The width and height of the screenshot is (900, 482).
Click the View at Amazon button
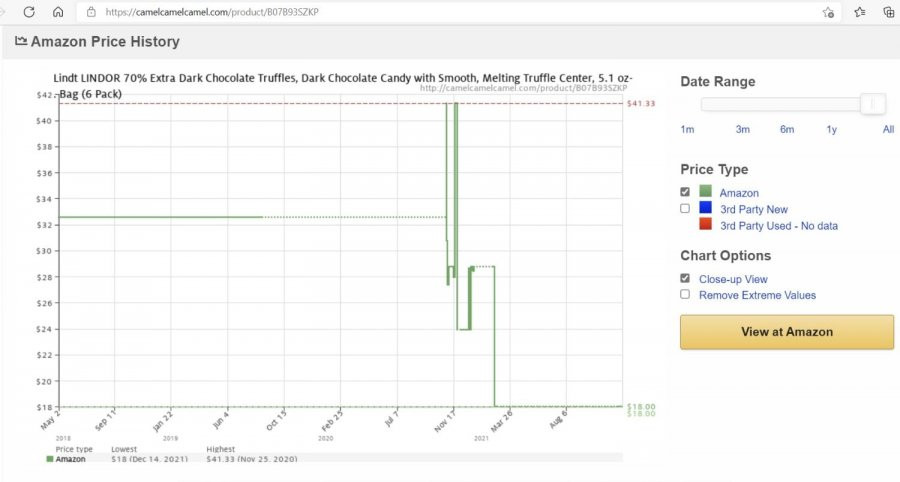point(787,332)
